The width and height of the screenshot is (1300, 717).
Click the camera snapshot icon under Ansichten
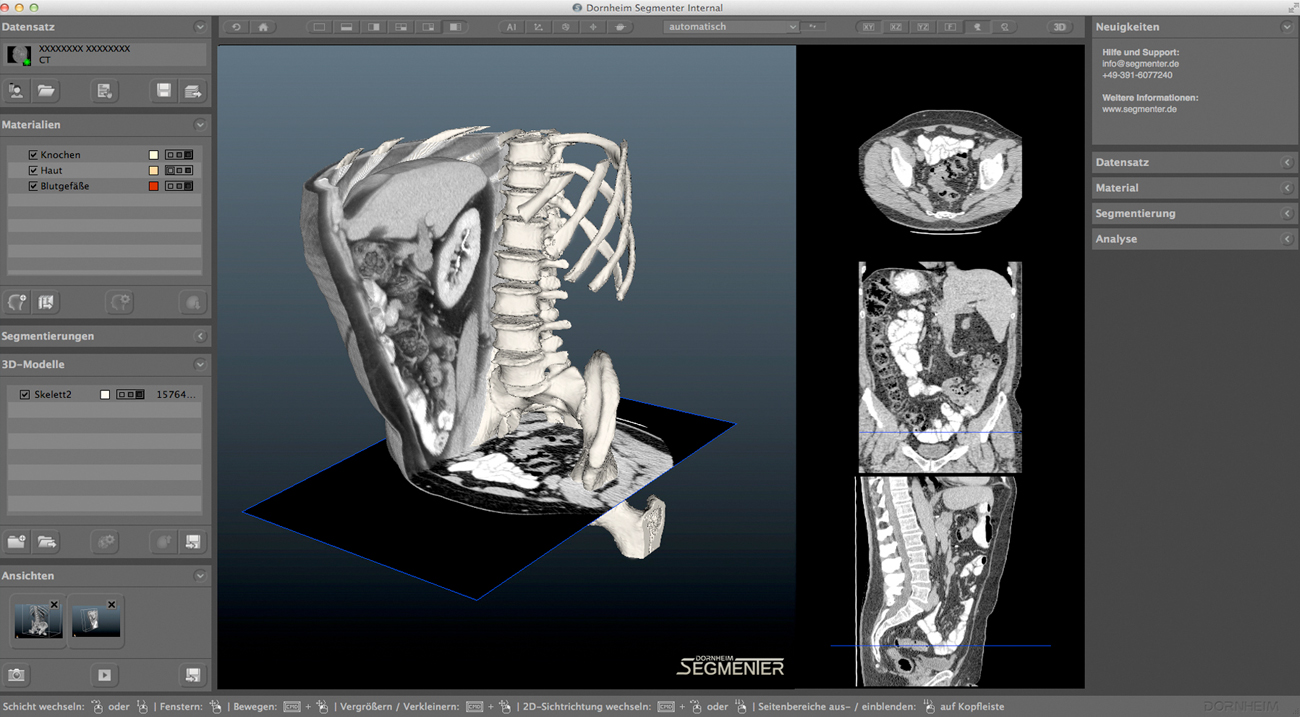click(x=16, y=675)
